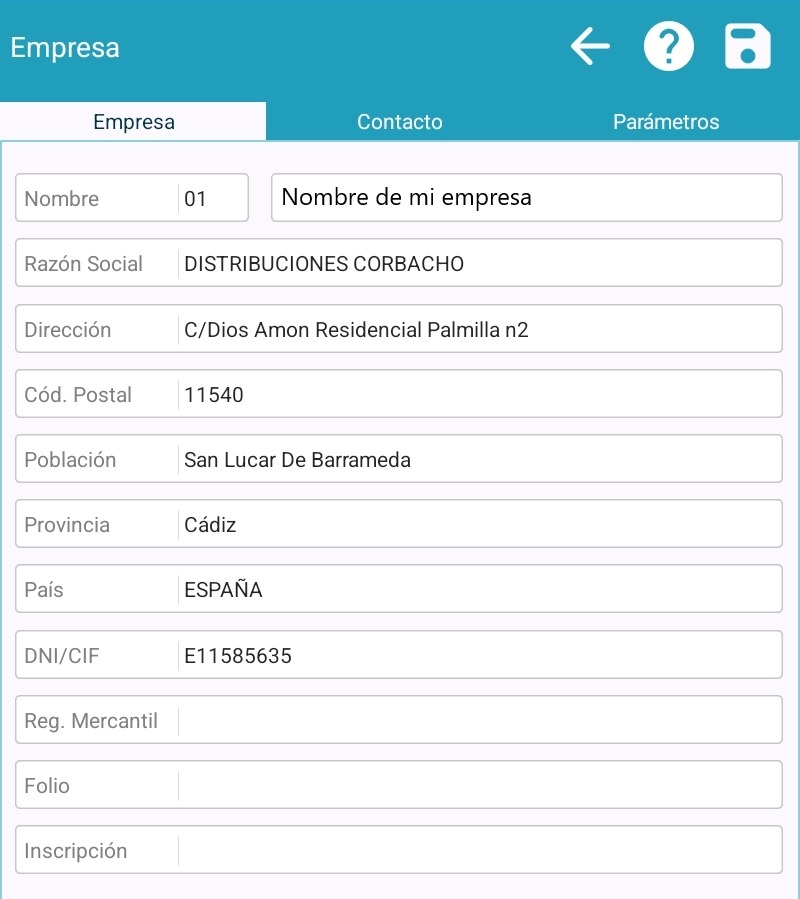Select the Empresa tab
Image resolution: width=800 pixels, height=899 pixels.
[x=133, y=122]
